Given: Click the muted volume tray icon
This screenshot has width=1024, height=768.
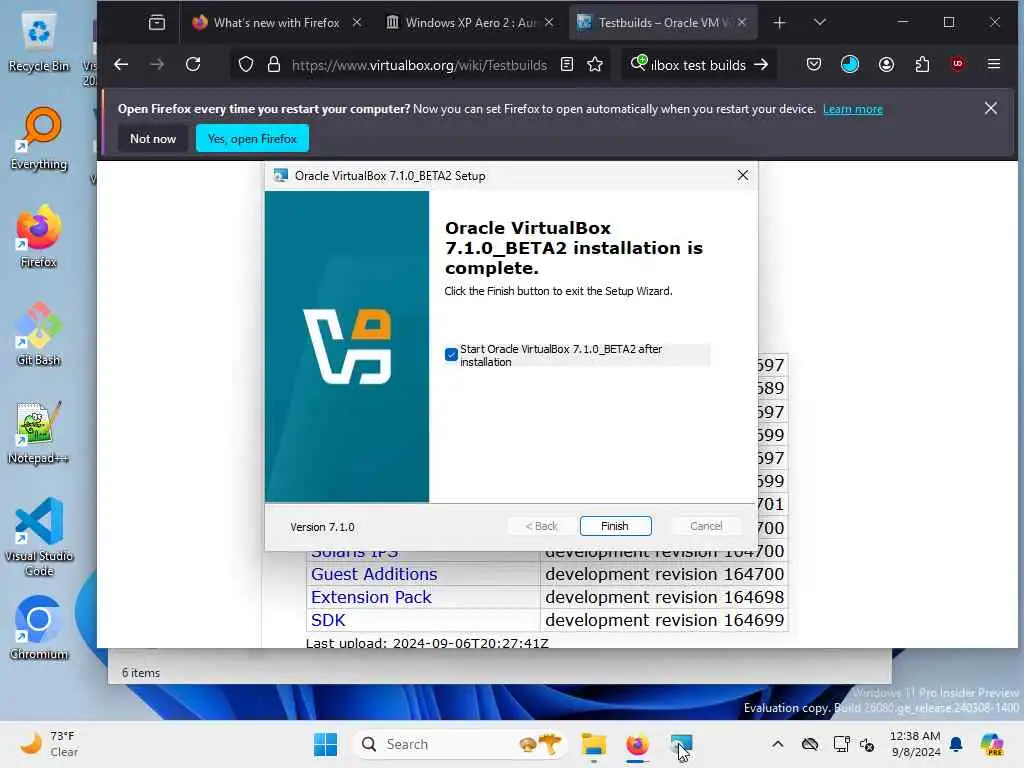Looking at the screenshot, I should [x=867, y=744].
